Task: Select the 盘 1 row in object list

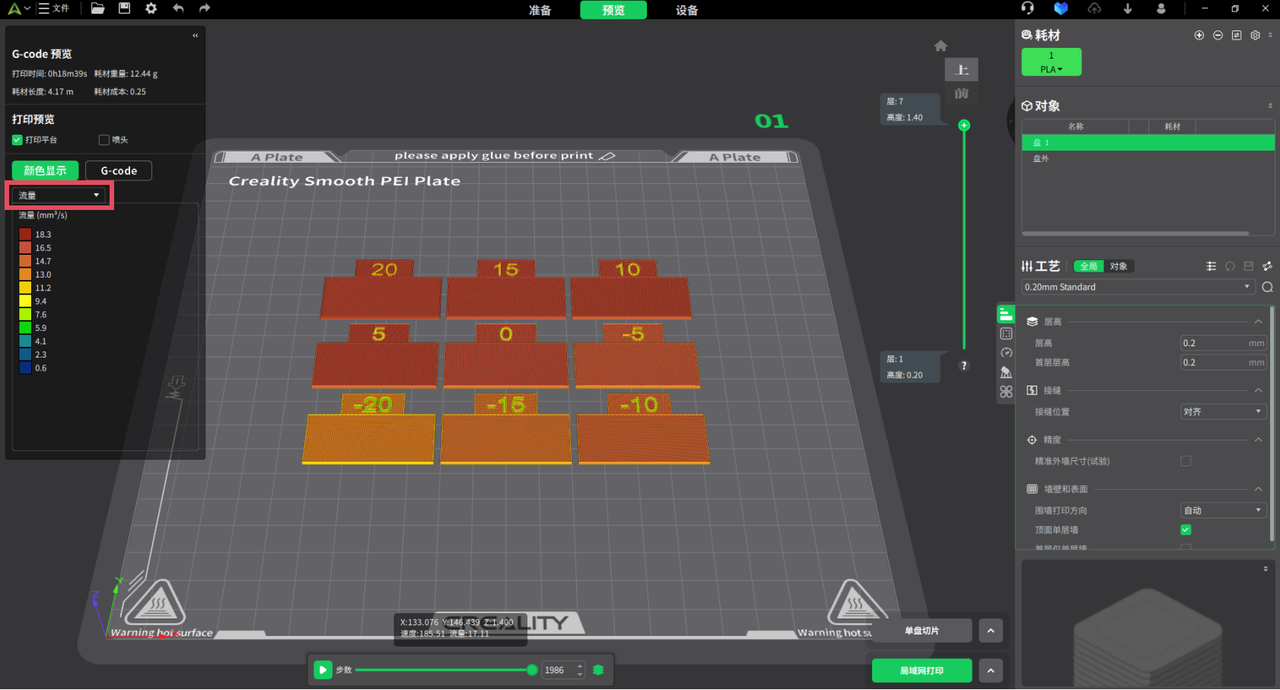Action: 1148,143
